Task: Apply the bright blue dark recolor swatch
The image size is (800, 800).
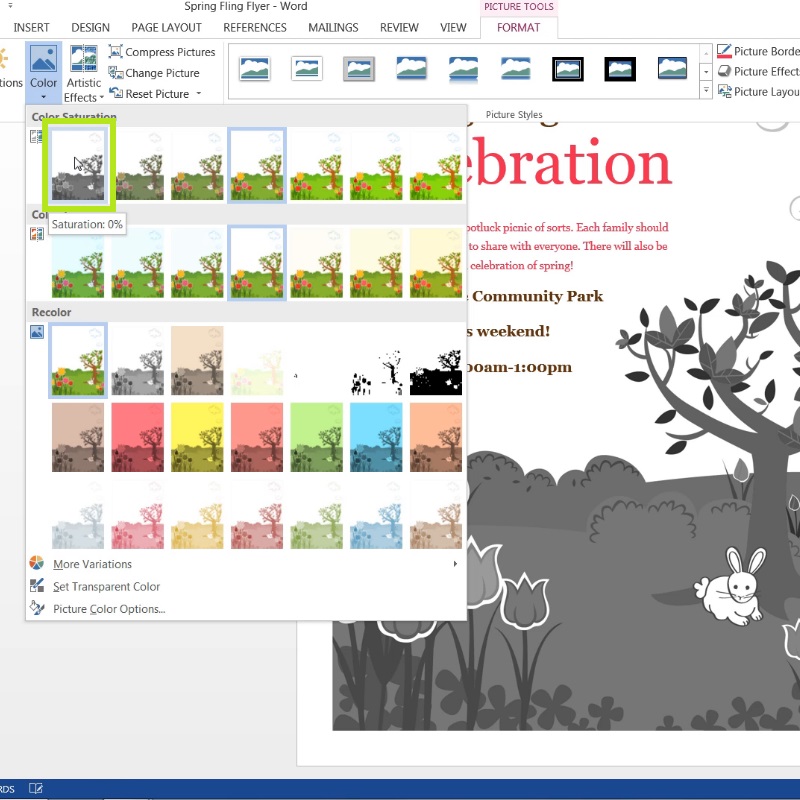Action: pos(376,437)
